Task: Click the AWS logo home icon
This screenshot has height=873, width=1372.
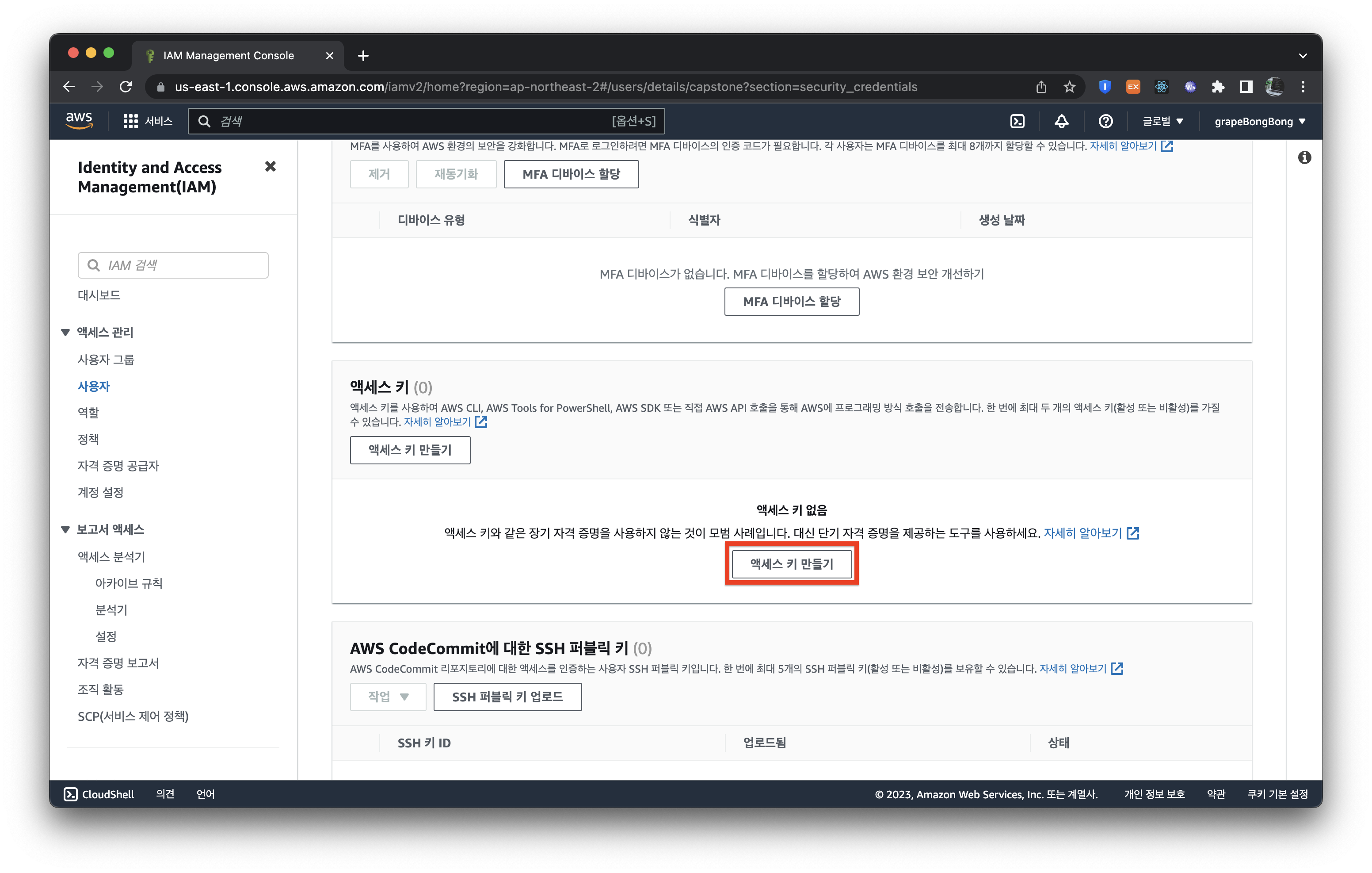Action: click(79, 120)
